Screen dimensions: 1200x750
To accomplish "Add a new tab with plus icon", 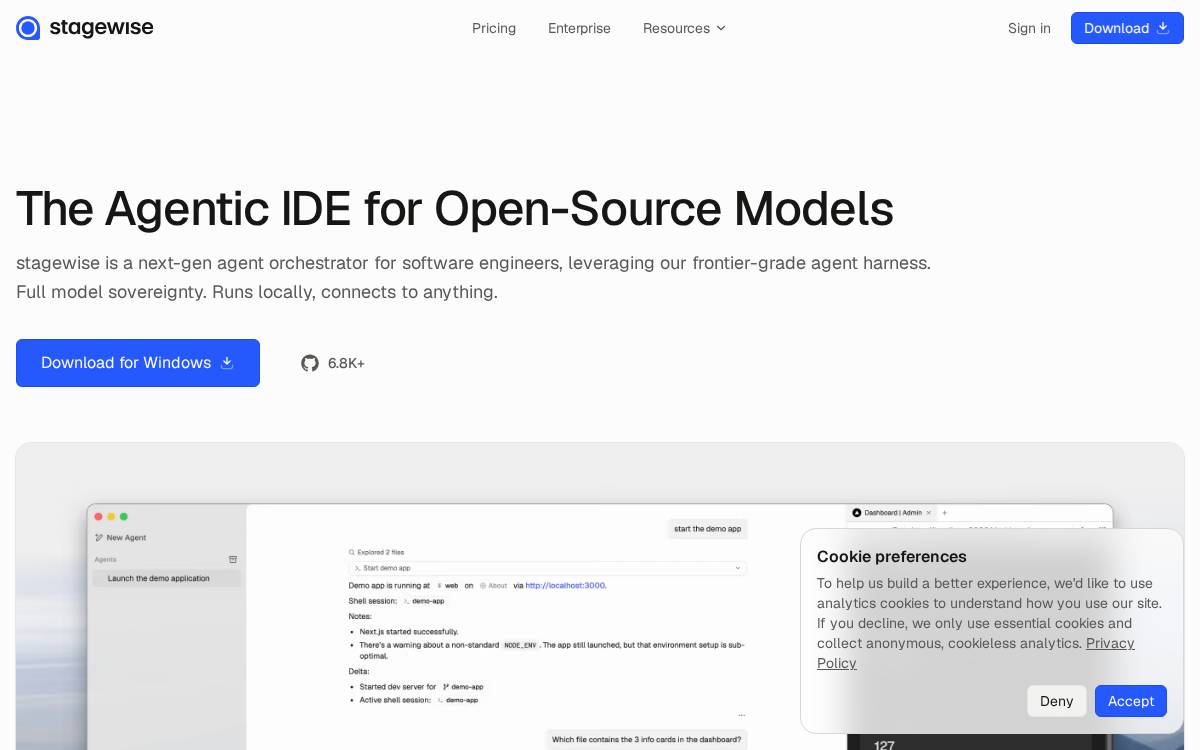I will click(945, 513).
